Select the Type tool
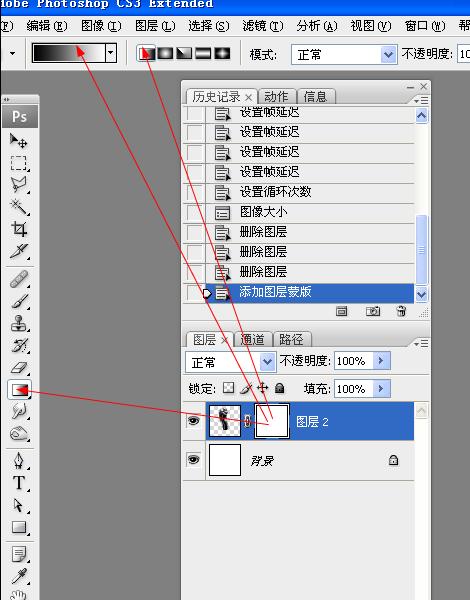Screen dimensions: 470x600 tap(18, 483)
